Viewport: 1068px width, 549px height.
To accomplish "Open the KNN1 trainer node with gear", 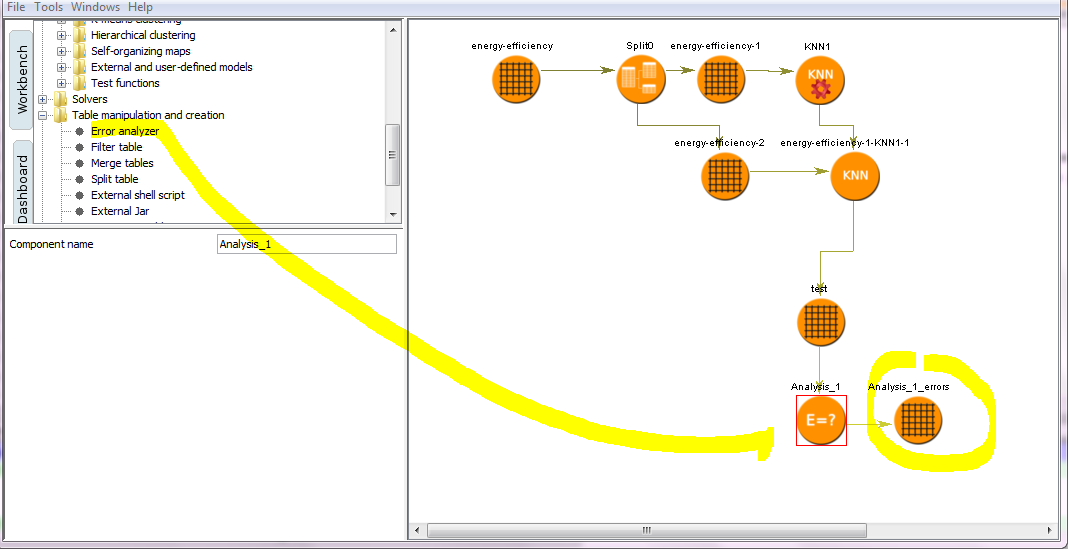I will pos(821,80).
